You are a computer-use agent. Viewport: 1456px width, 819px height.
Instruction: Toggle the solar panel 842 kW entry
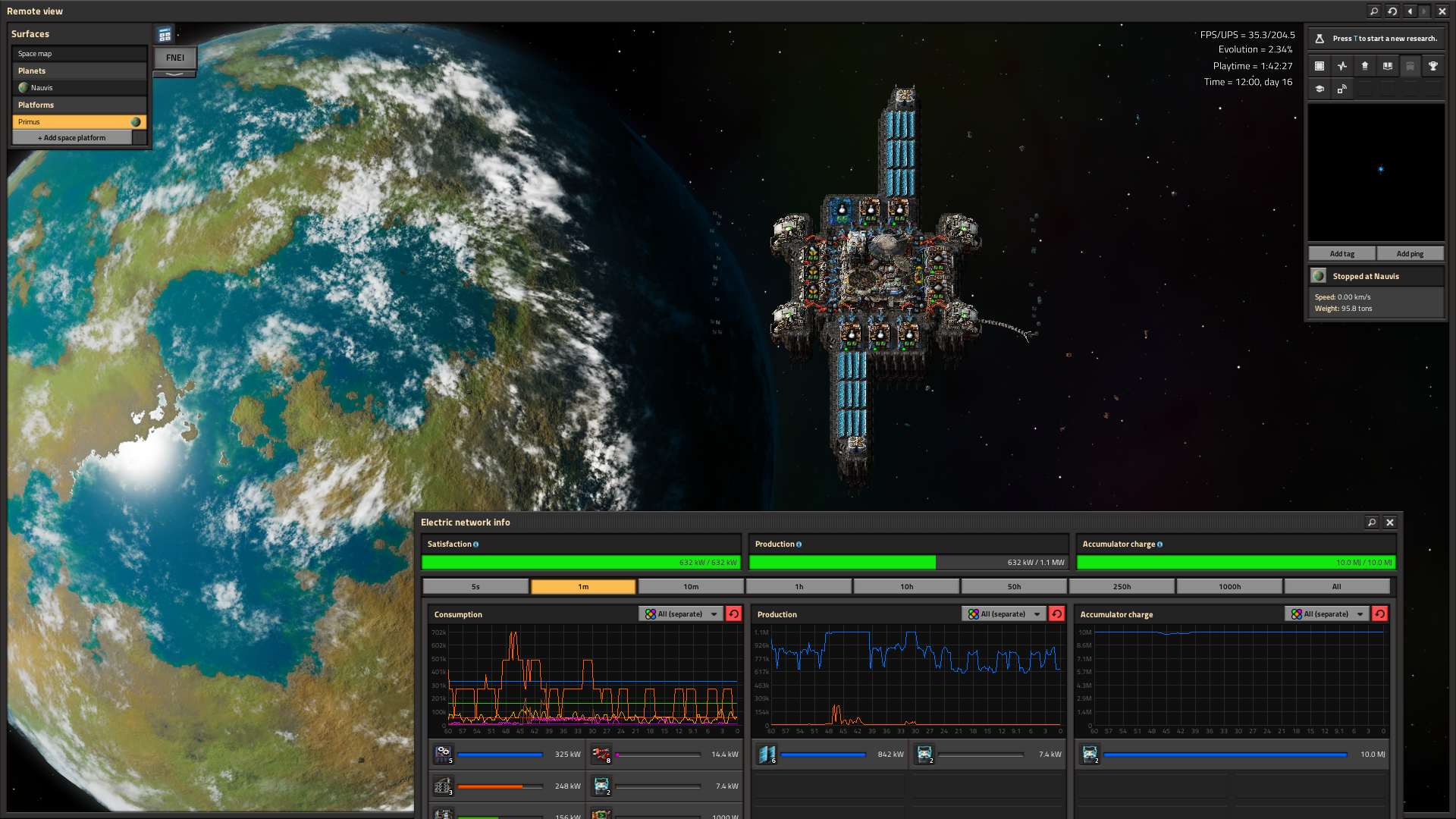click(830, 755)
